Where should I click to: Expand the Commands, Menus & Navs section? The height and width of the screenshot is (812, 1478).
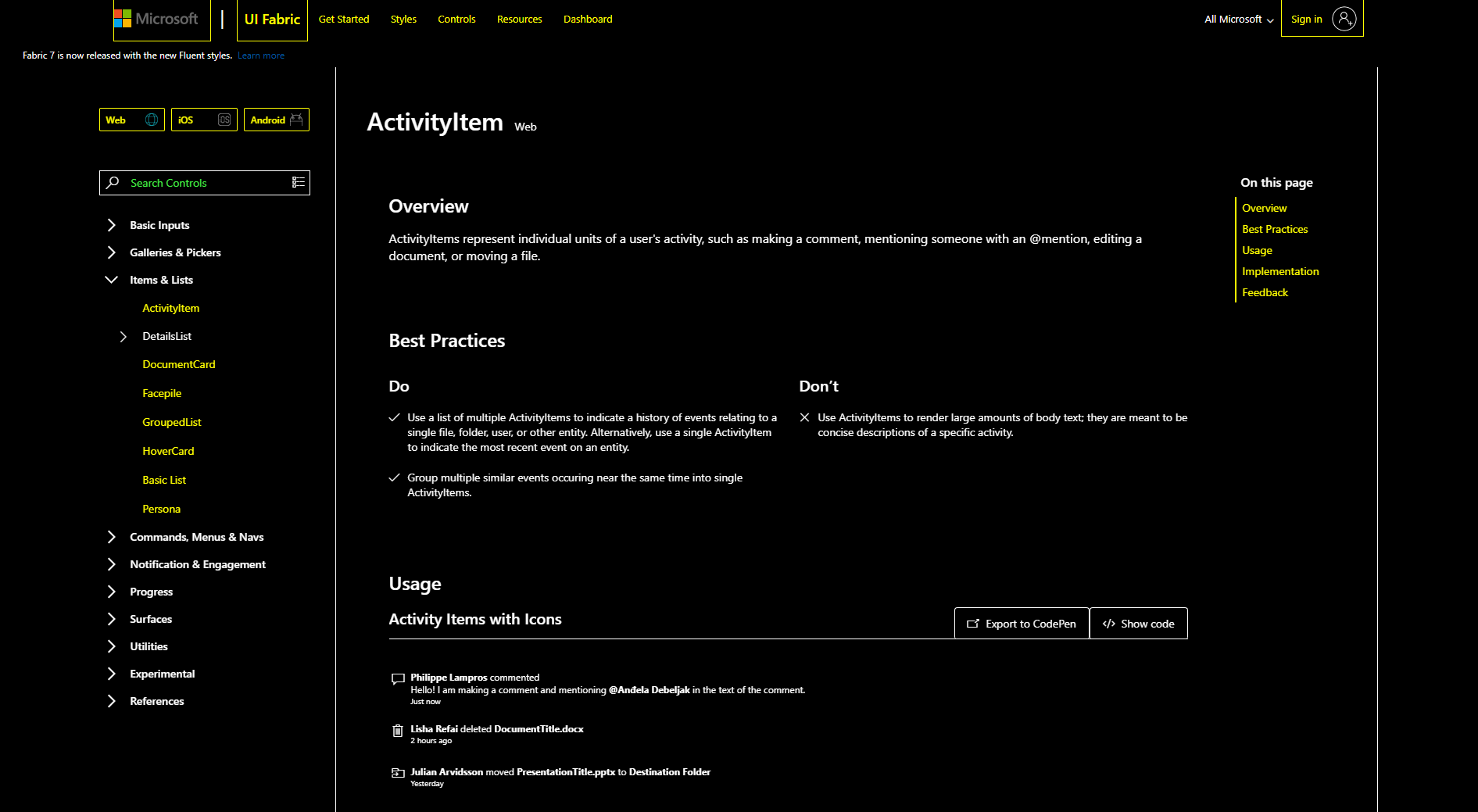point(111,537)
